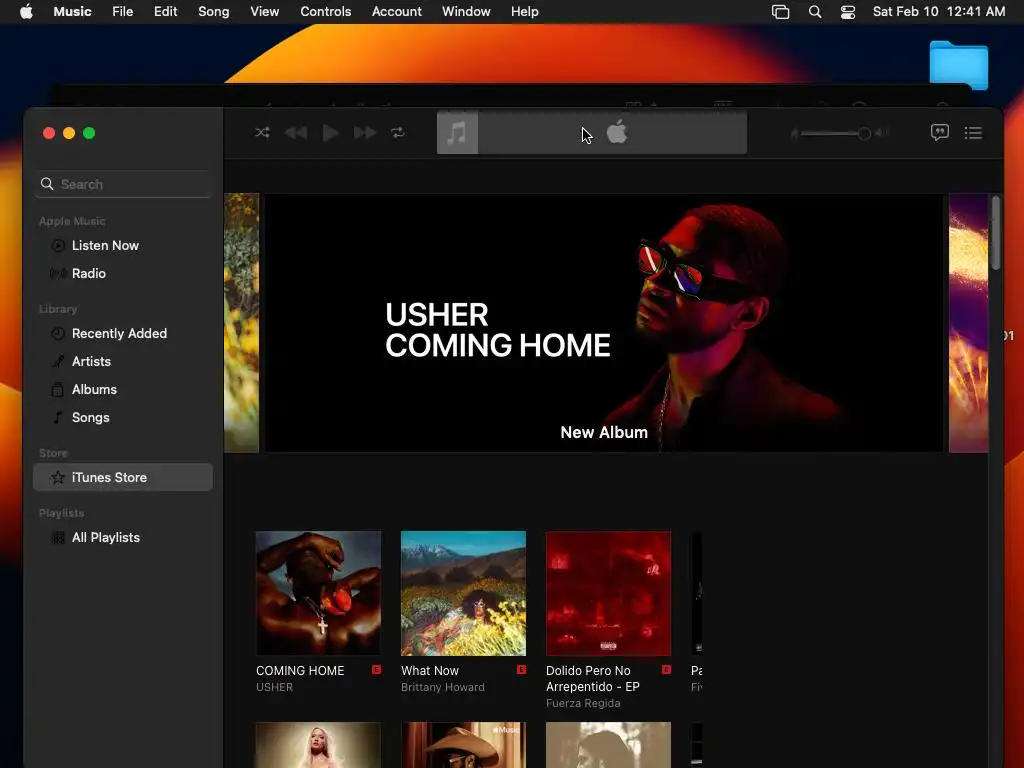Show lyrics with the speech bubble icon
This screenshot has height=768, width=1024.
pos(939,133)
